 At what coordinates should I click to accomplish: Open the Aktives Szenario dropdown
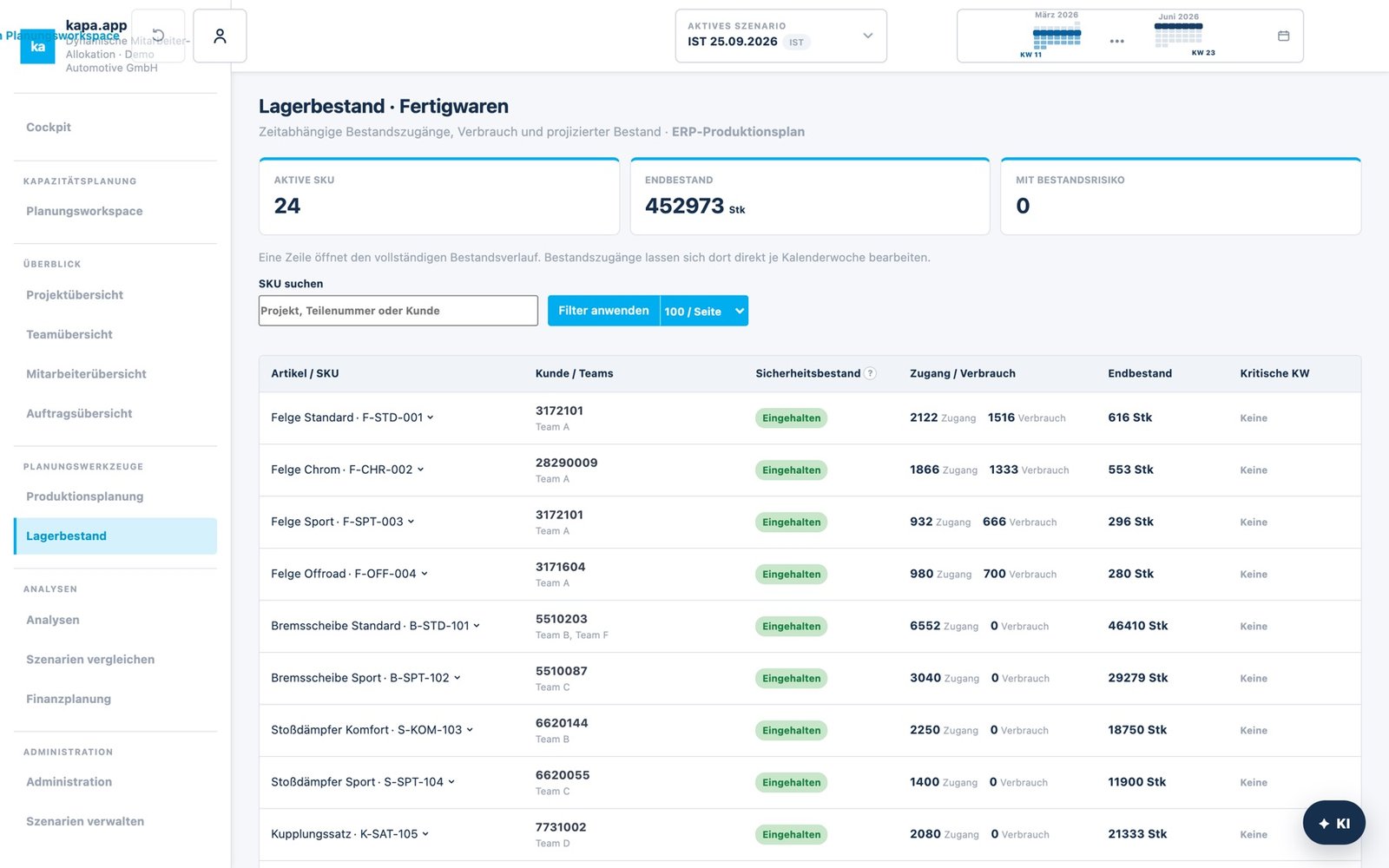click(x=781, y=36)
